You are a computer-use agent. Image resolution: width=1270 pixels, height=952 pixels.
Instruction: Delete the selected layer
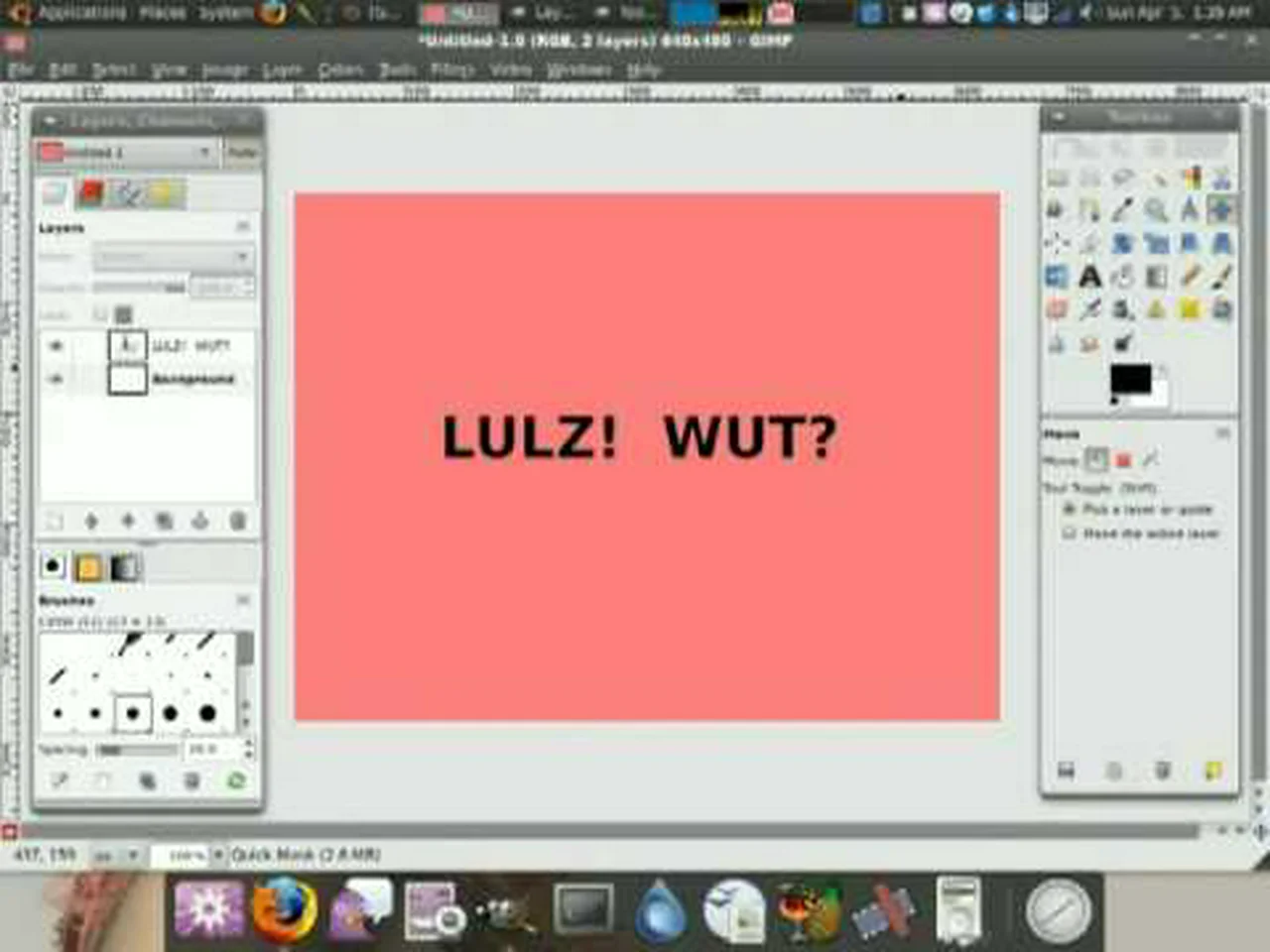point(237,521)
